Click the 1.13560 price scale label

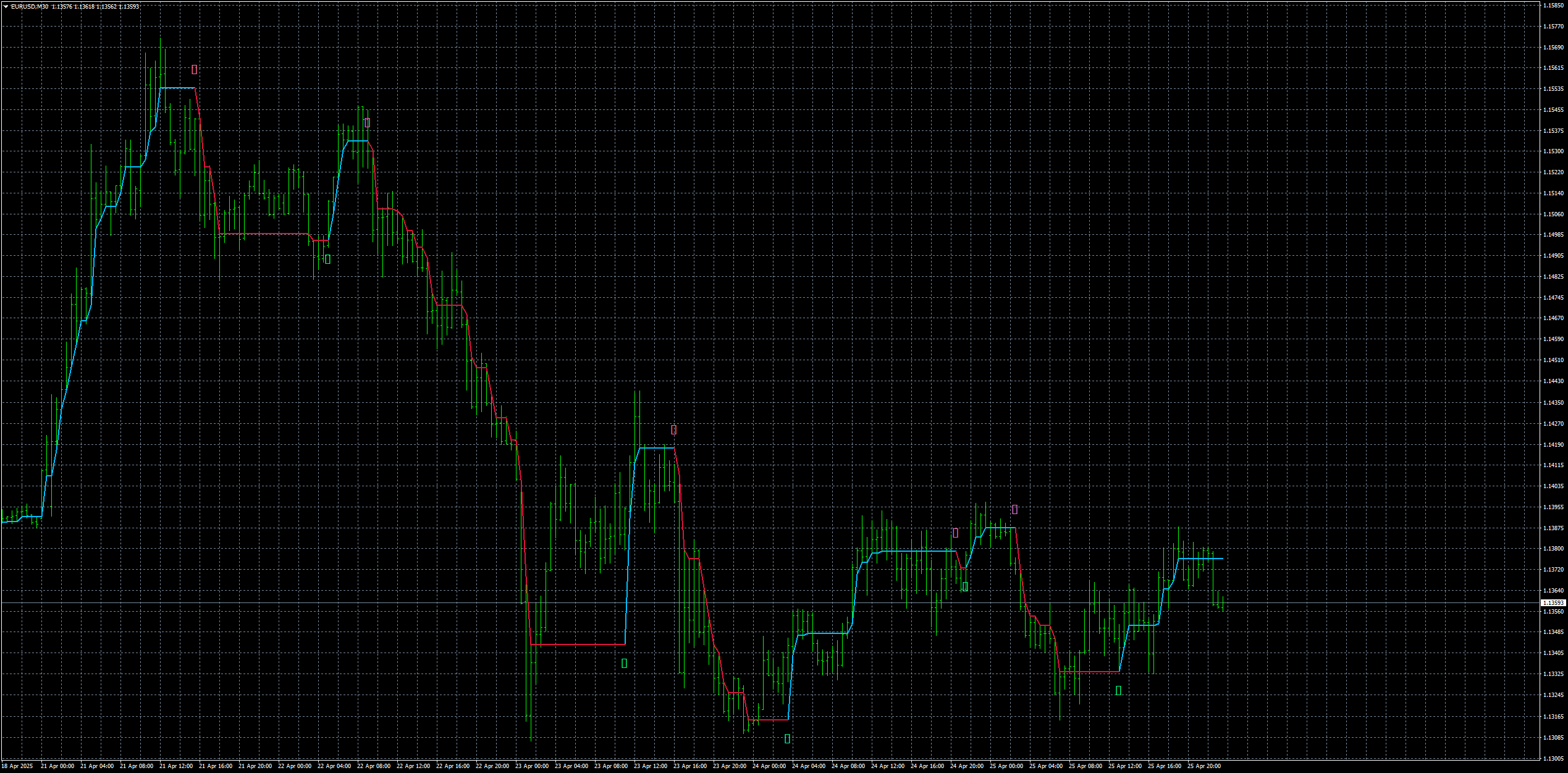point(1553,612)
